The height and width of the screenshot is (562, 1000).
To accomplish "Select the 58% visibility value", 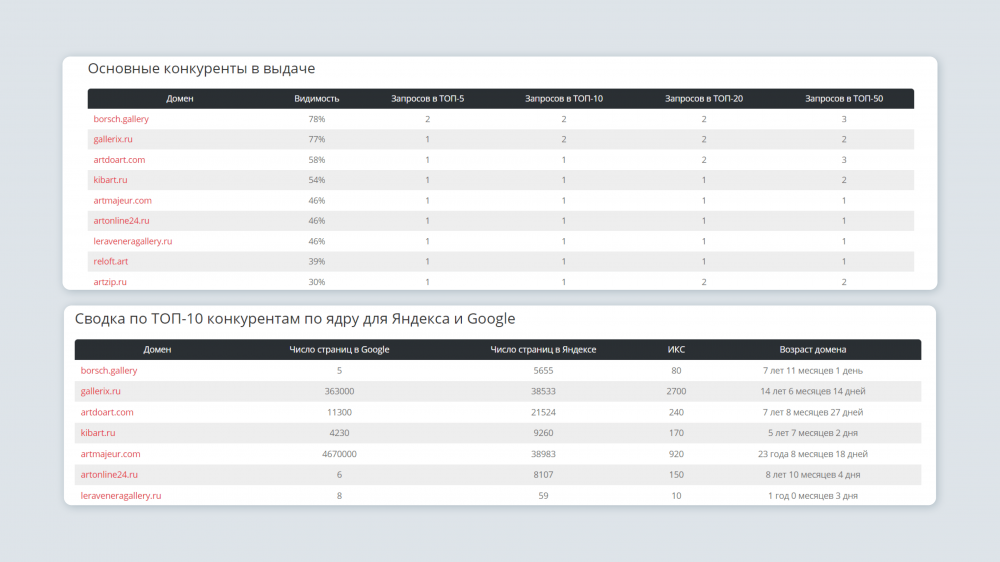I will point(317,159).
